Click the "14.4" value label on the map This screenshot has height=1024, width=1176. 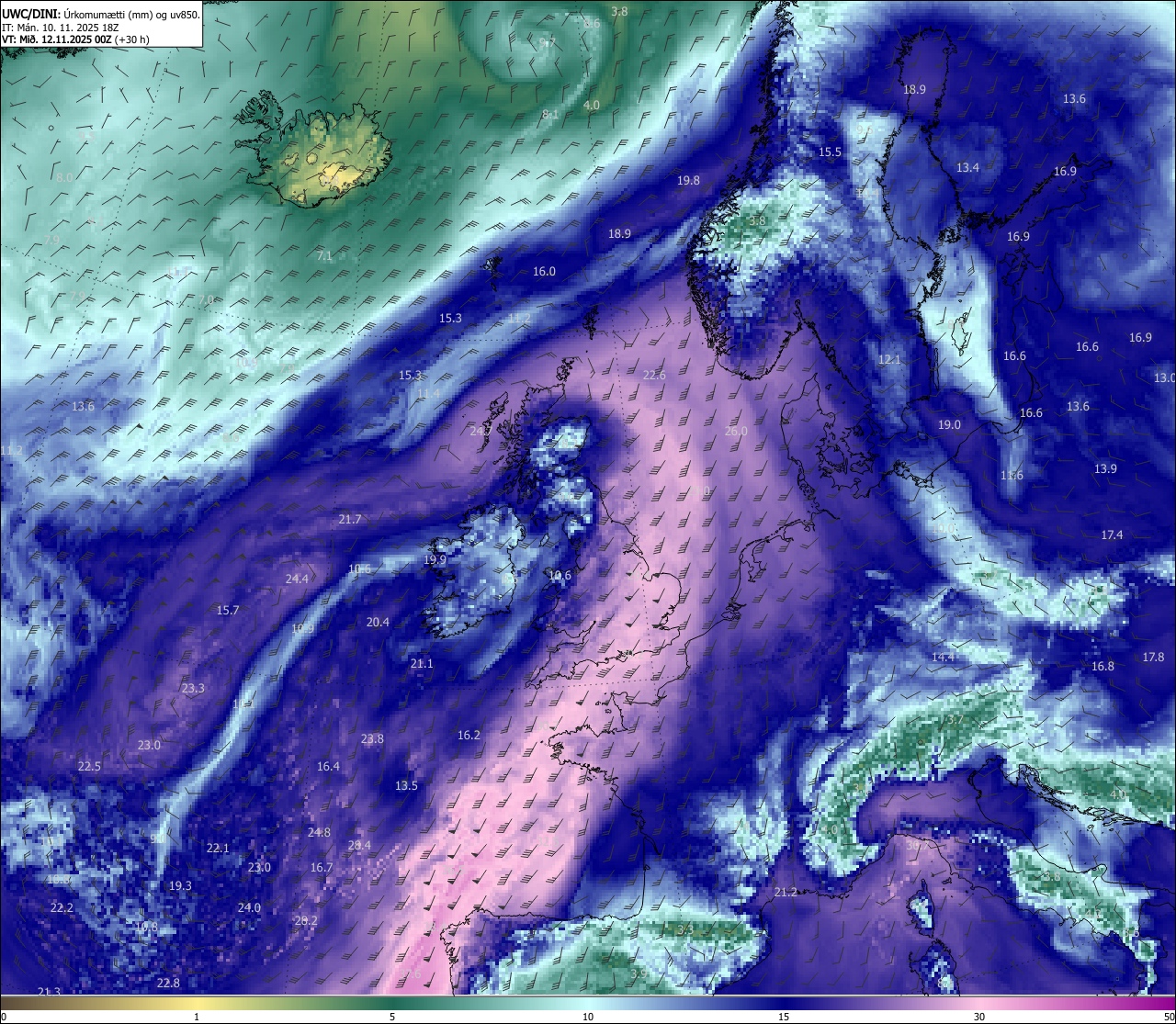944,658
